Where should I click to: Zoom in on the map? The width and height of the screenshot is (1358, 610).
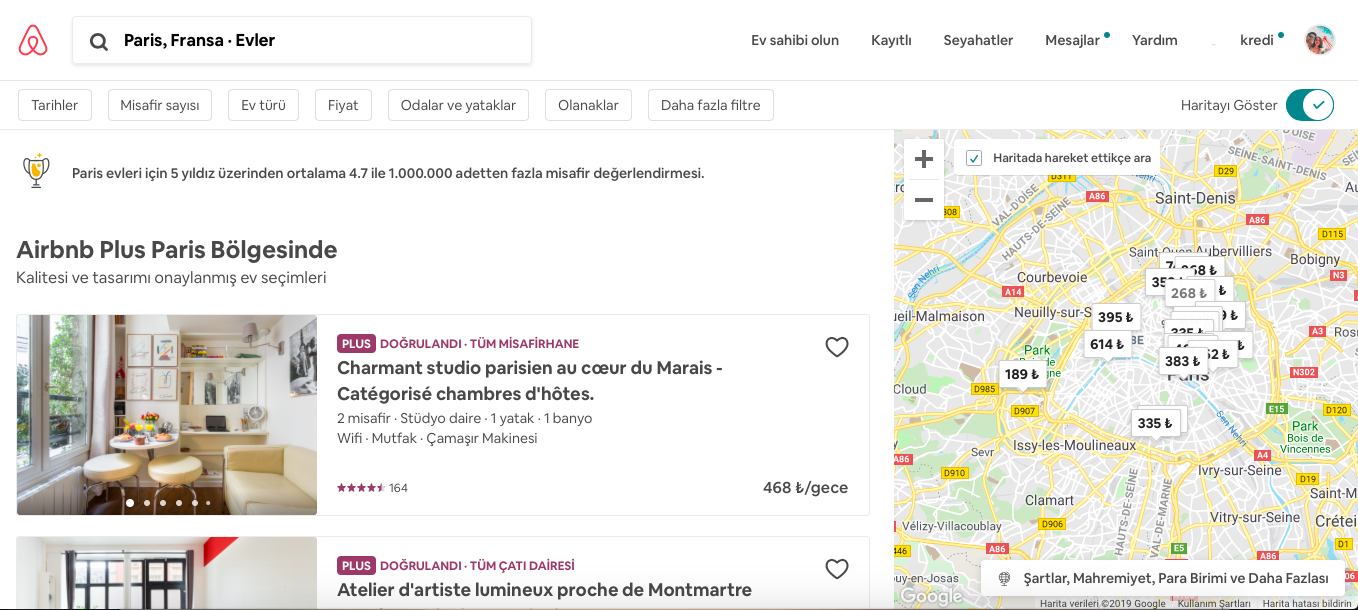[924, 159]
